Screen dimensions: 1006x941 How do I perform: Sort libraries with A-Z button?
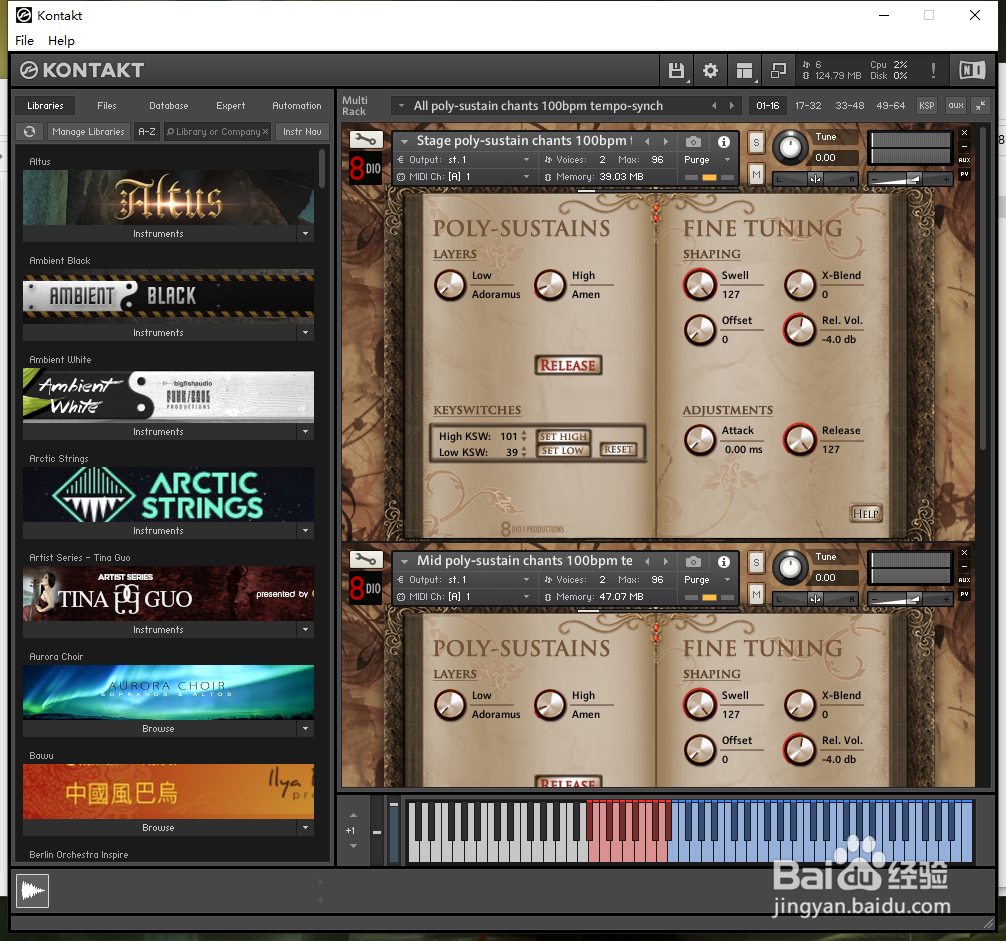coord(147,131)
